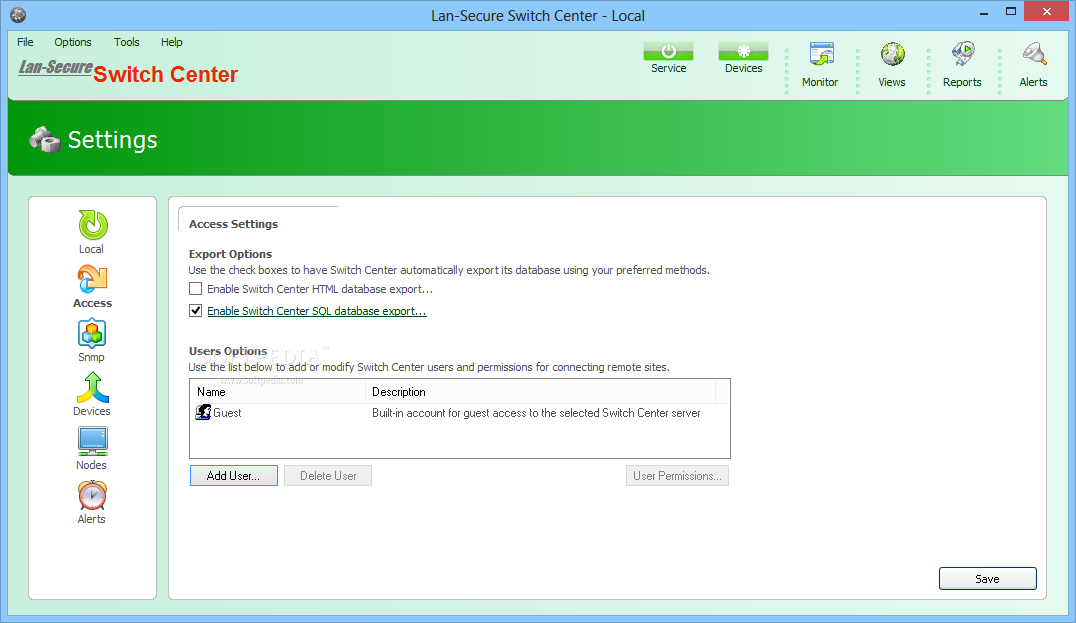The image size is (1076, 623).
Task: Click the Users Options heading
Action: pos(228,351)
